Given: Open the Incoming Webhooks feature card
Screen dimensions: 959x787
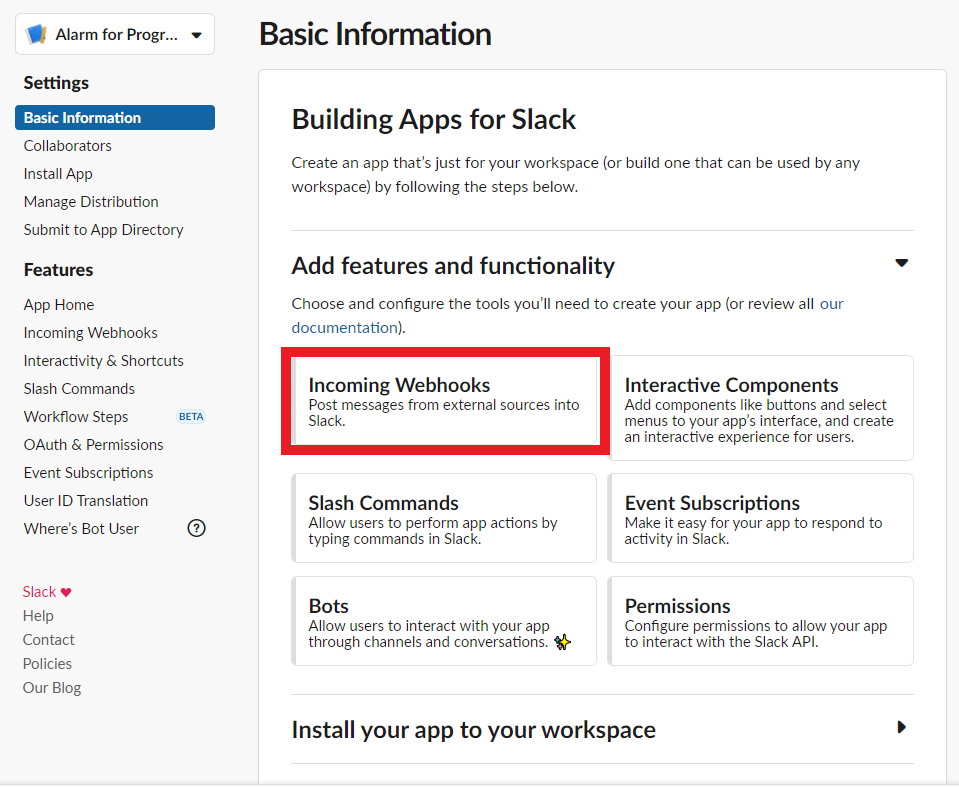Looking at the screenshot, I should click(x=445, y=401).
